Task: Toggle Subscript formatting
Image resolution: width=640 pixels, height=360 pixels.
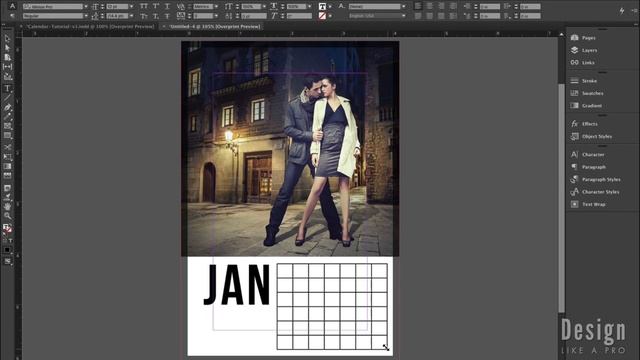Action: tap(156, 16)
